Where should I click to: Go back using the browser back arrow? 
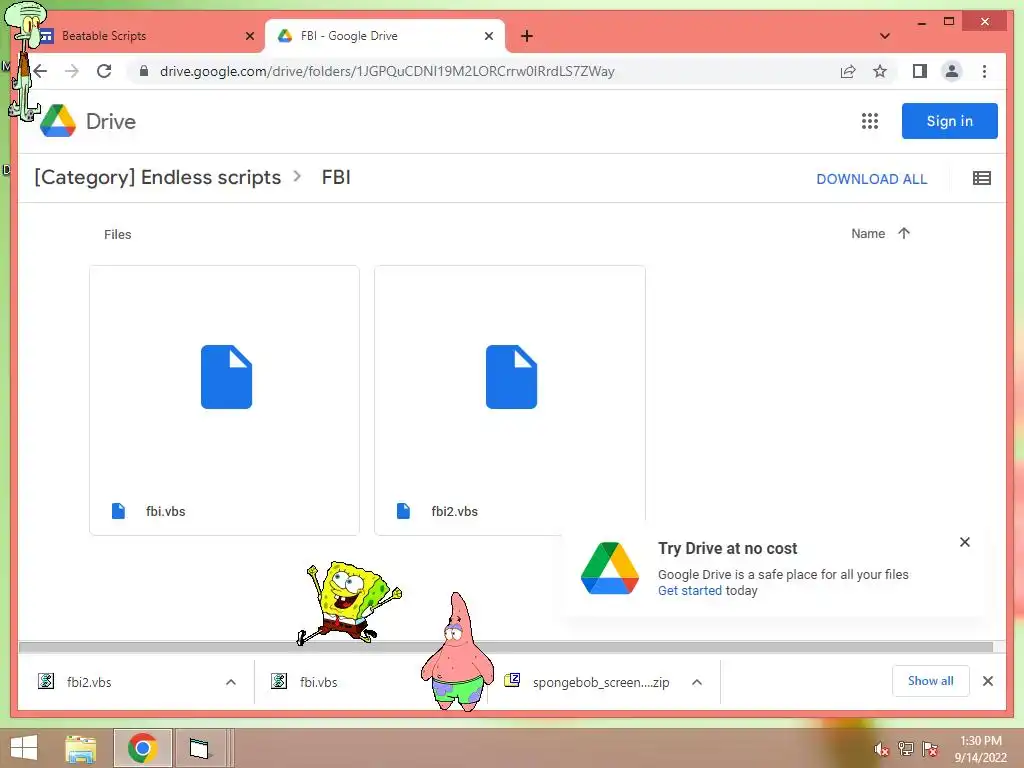click(40, 71)
